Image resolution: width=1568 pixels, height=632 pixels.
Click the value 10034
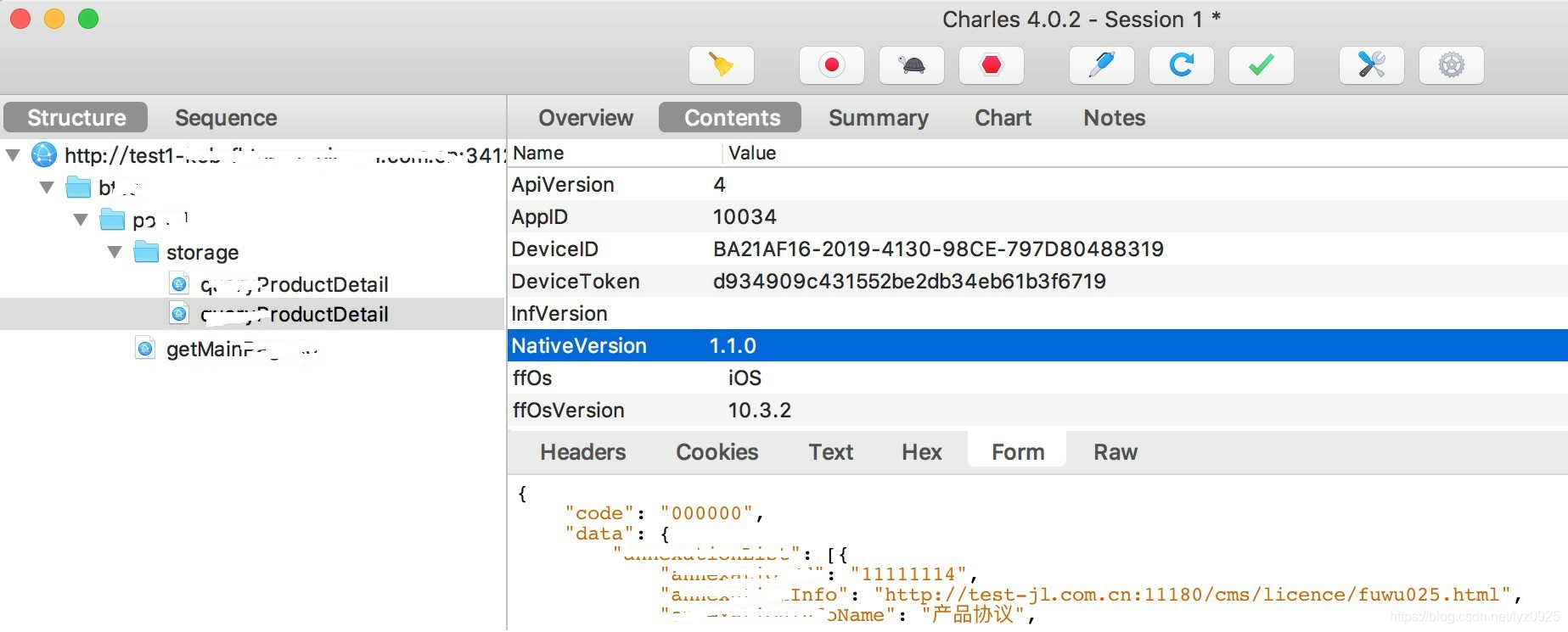[745, 216]
